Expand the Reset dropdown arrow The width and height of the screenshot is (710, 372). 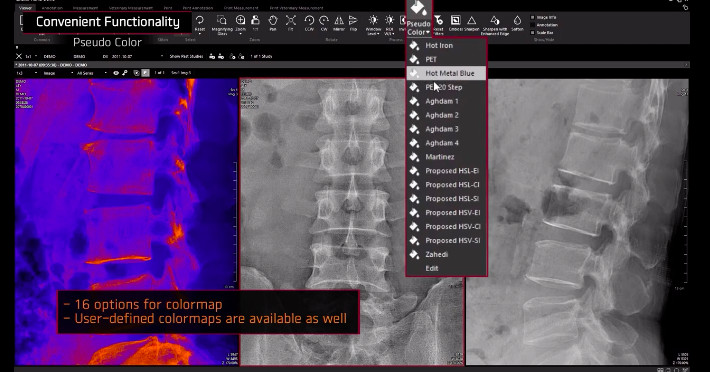200,34
